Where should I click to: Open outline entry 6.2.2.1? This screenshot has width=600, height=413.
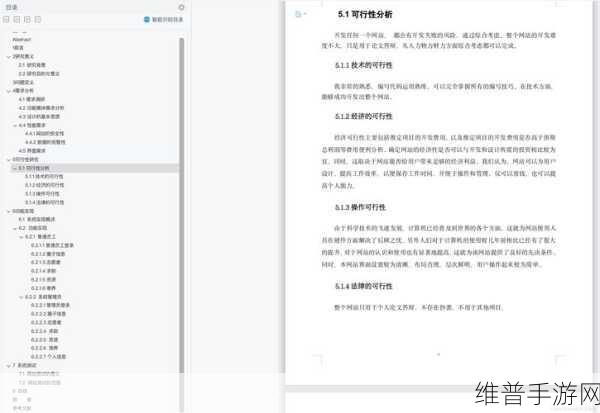coord(51,305)
